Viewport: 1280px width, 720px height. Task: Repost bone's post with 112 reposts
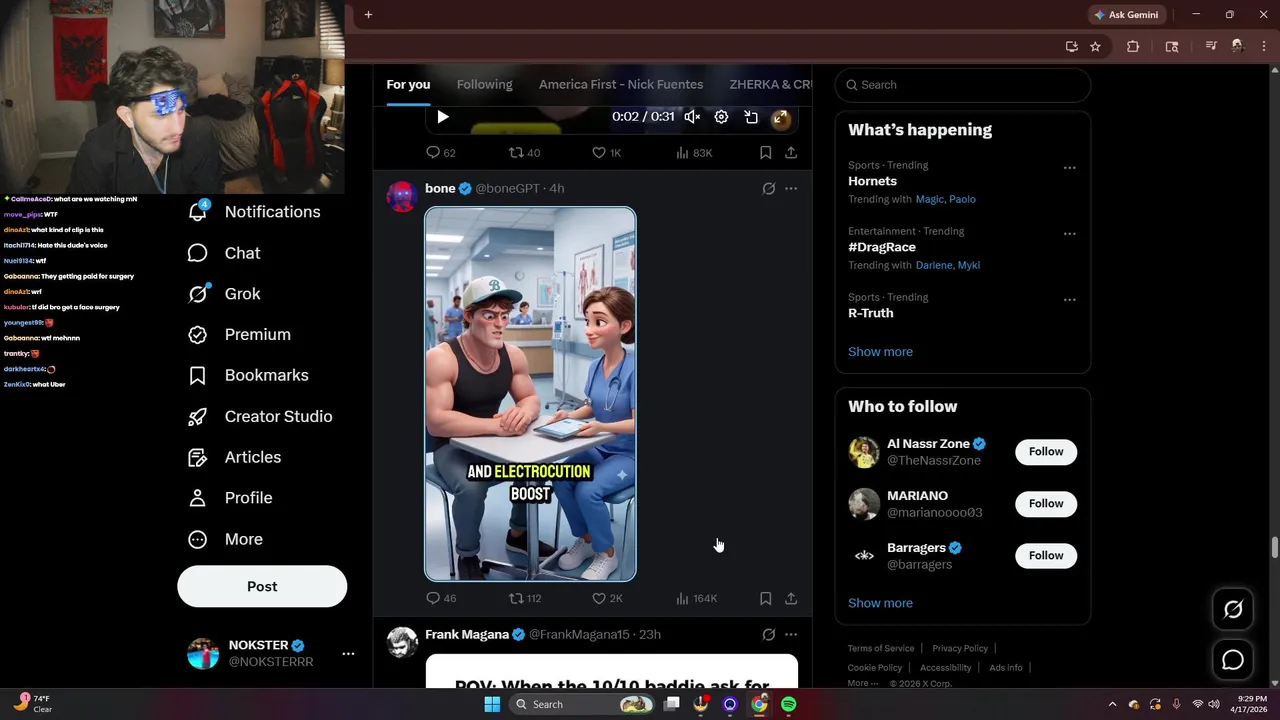coord(525,598)
